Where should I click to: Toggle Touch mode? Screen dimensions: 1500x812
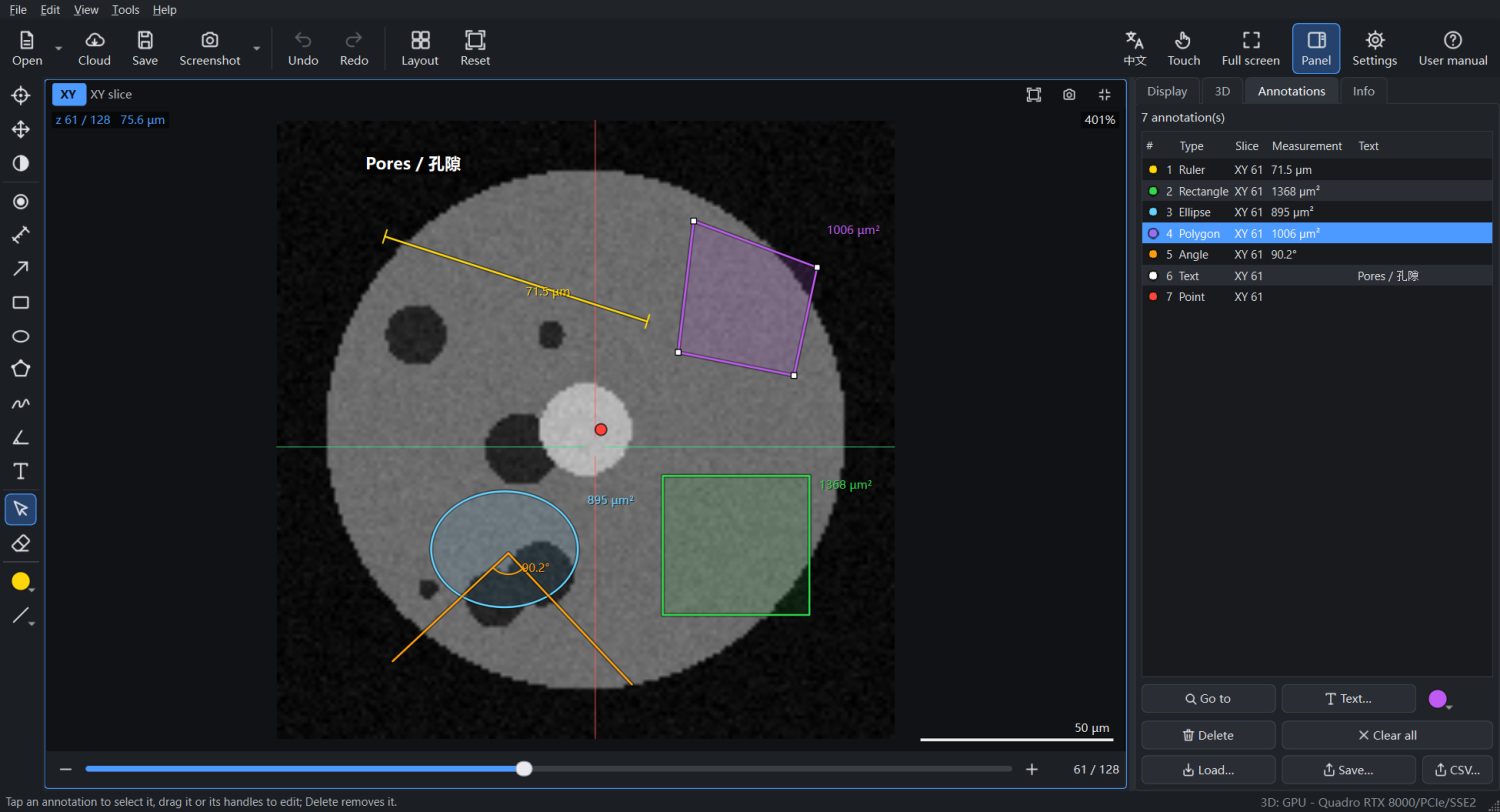pos(1184,48)
